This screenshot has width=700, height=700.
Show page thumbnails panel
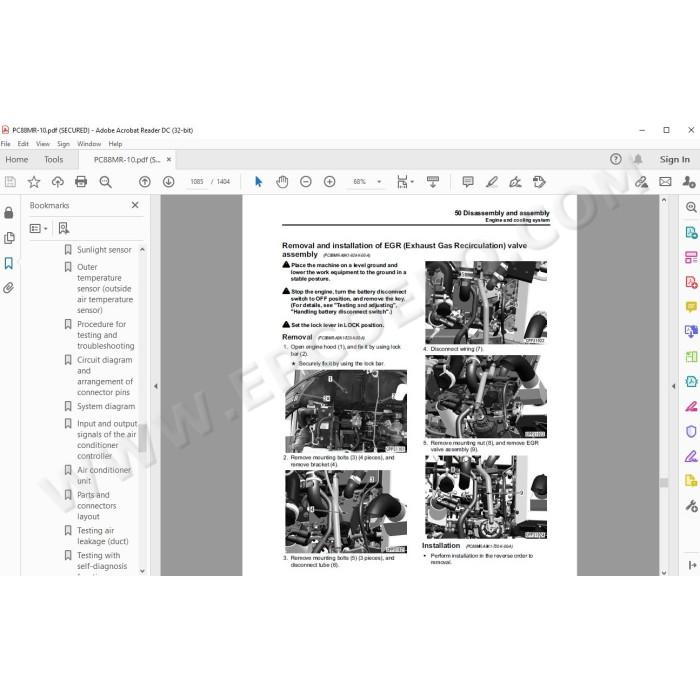9,238
